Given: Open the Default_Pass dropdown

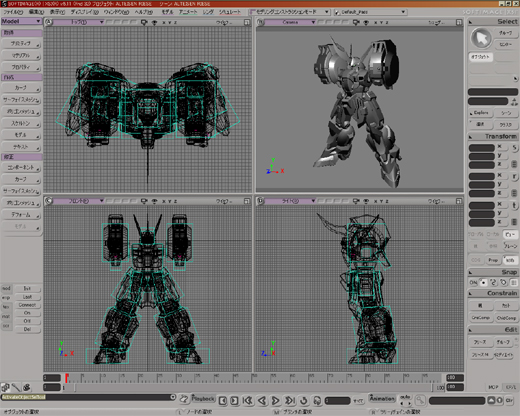Looking at the screenshot, I should coord(370,12).
